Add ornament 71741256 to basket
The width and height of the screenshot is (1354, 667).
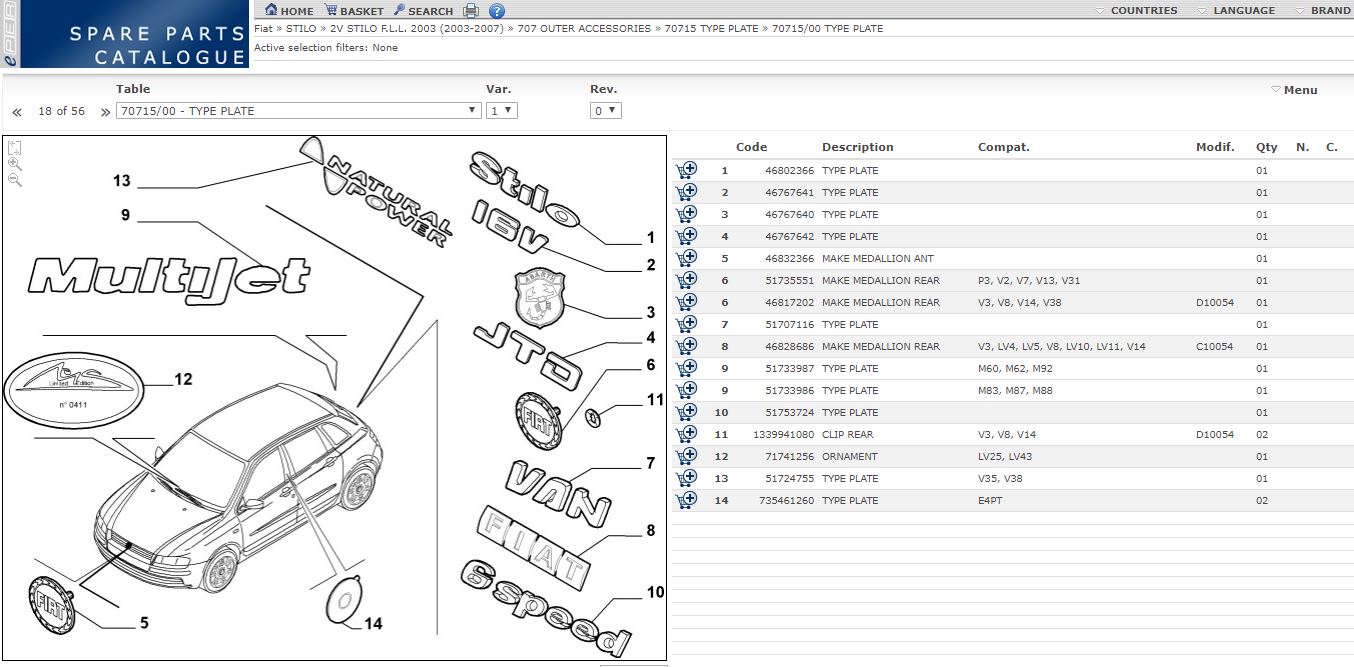click(x=686, y=456)
